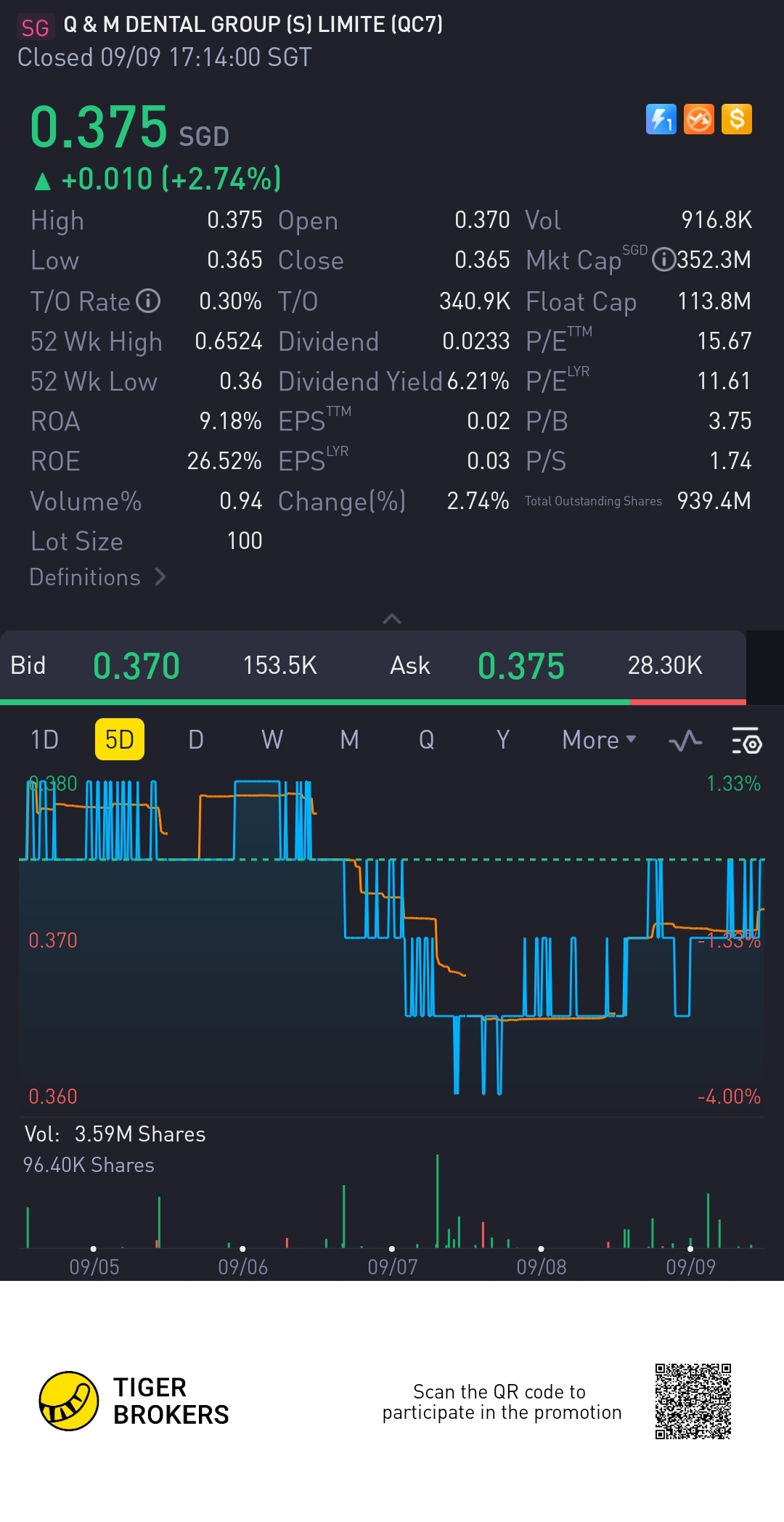Tap the Tiger Brokers logo

[69, 1401]
